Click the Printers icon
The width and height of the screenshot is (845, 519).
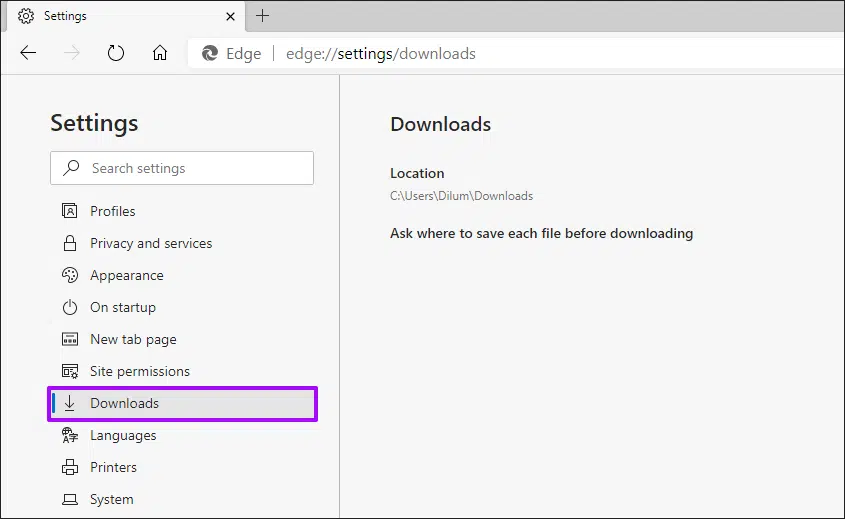point(70,467)
